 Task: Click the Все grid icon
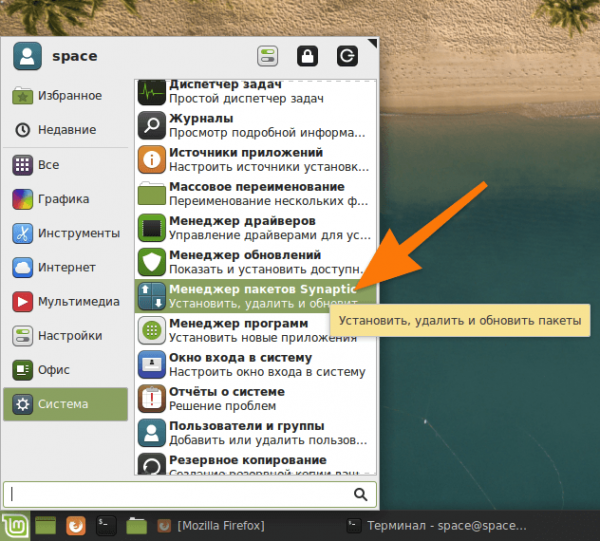[x=23, y=165]
